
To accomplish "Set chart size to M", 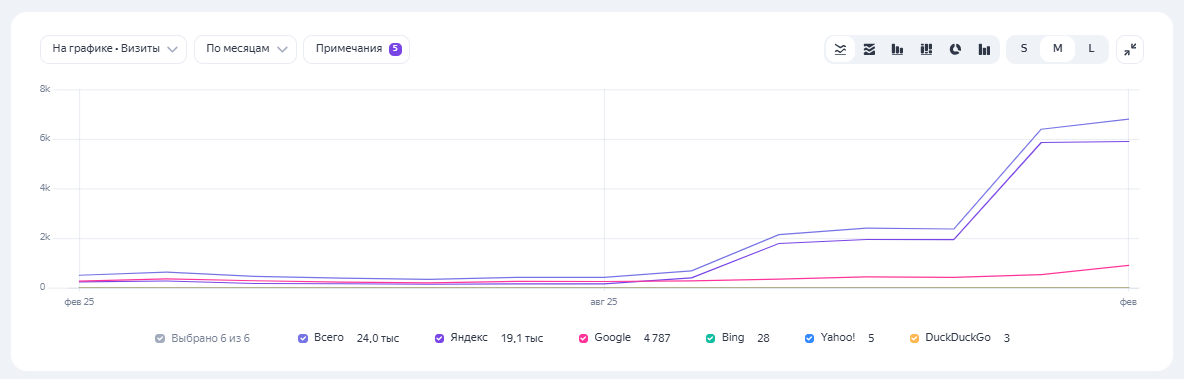I will pos(1058,48).
